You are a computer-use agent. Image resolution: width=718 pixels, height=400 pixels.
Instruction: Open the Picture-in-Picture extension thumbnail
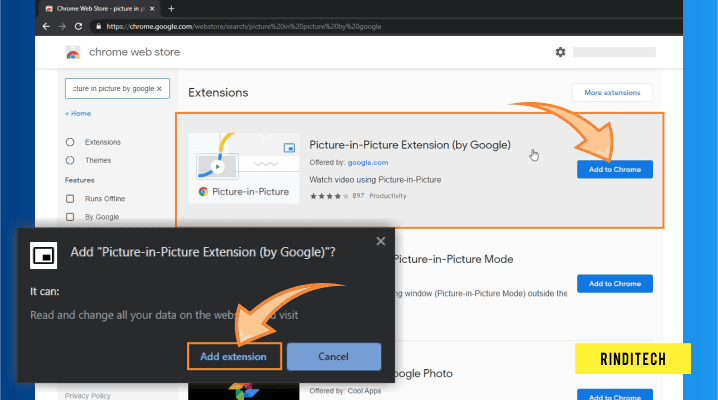click(x=244, y=168)
